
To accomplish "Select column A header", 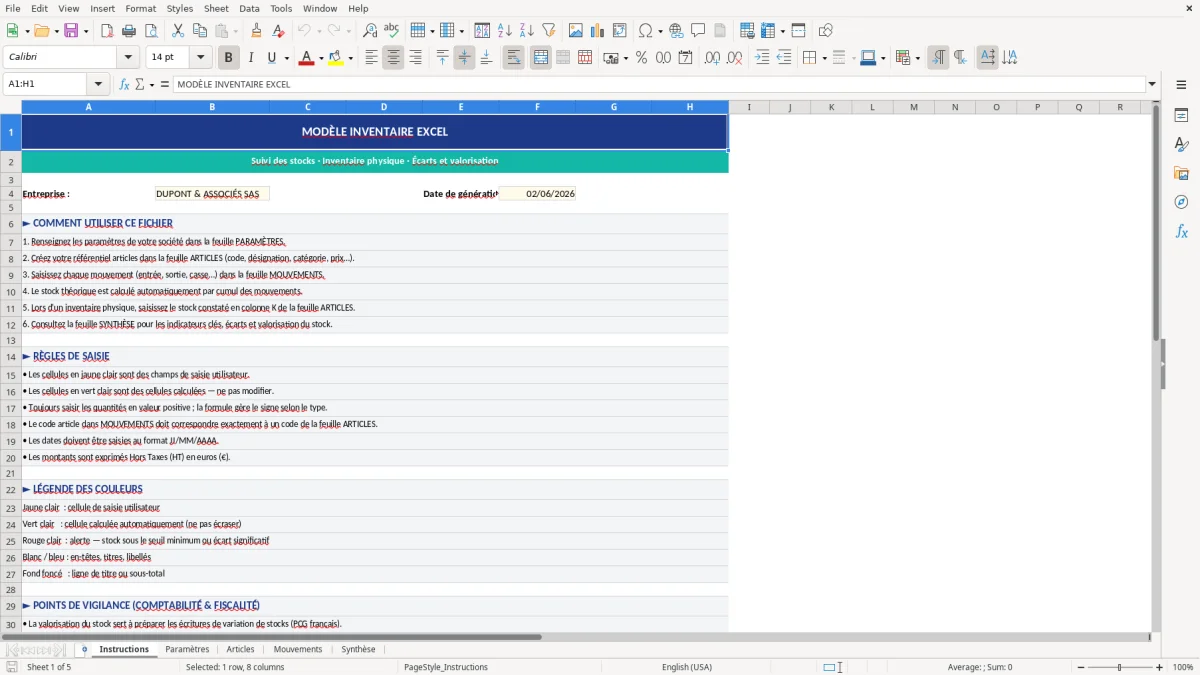I will [x=88, y=107].
